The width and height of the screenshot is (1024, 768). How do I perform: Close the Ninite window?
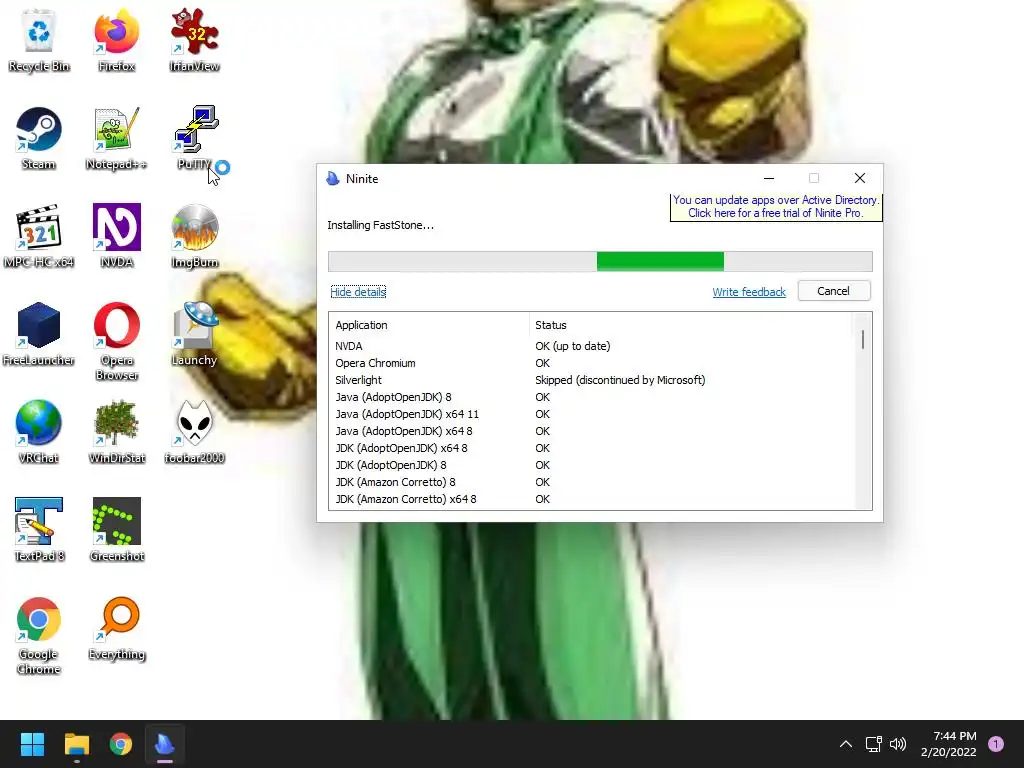click(859, 178)
